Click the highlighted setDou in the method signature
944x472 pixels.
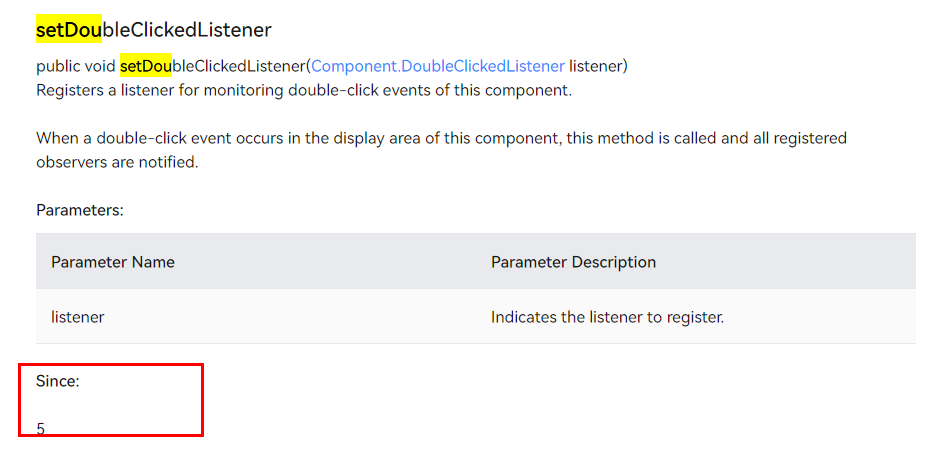pos(146,66)
